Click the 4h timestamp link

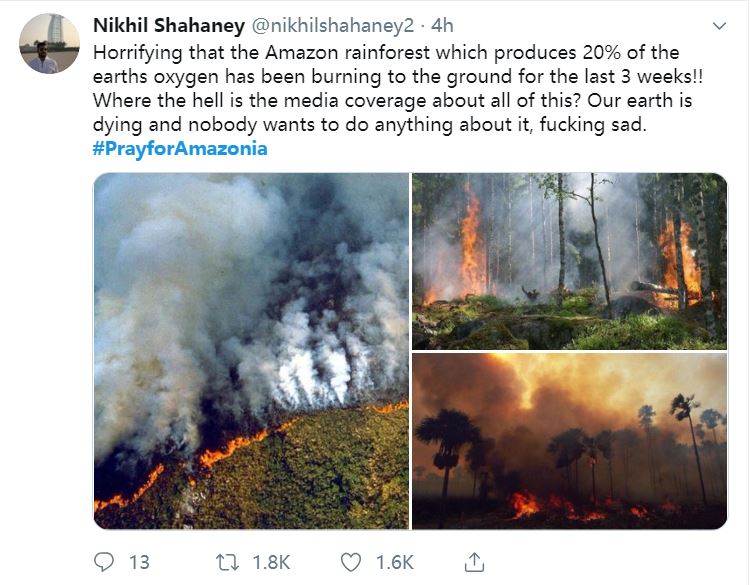[x=441, y=25]
